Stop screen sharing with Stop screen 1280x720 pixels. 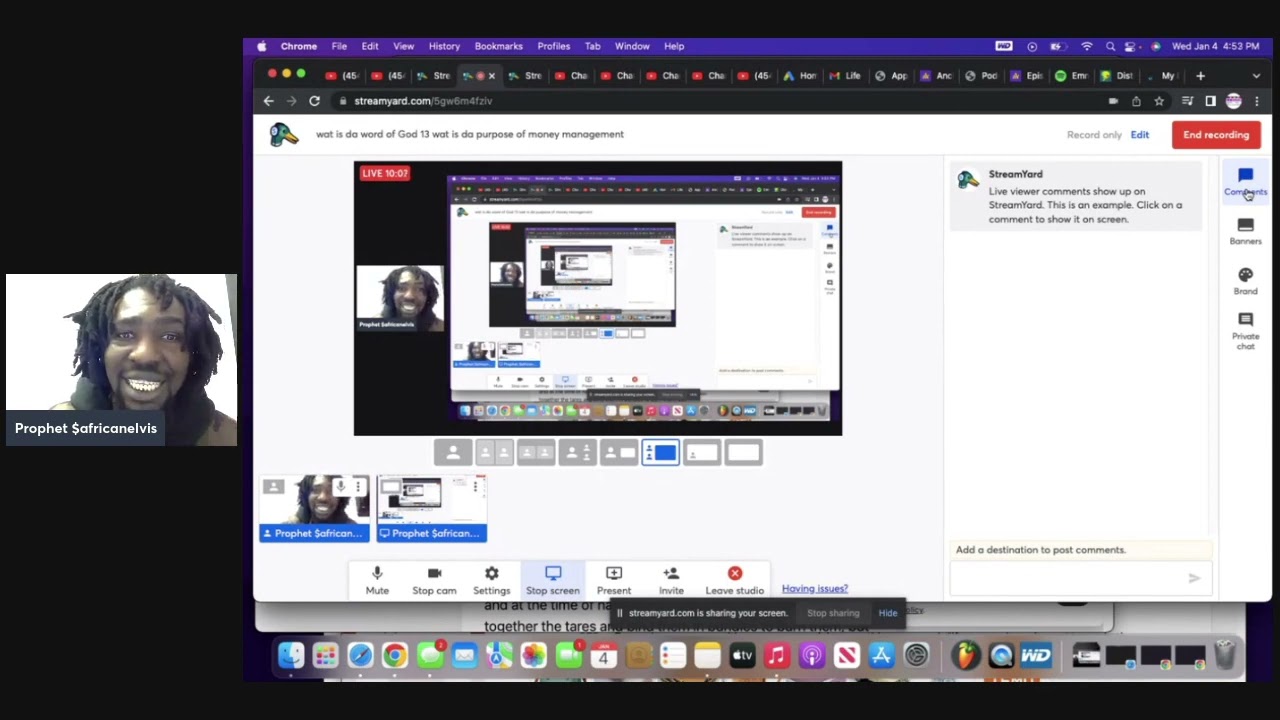(x=553, y=580)
